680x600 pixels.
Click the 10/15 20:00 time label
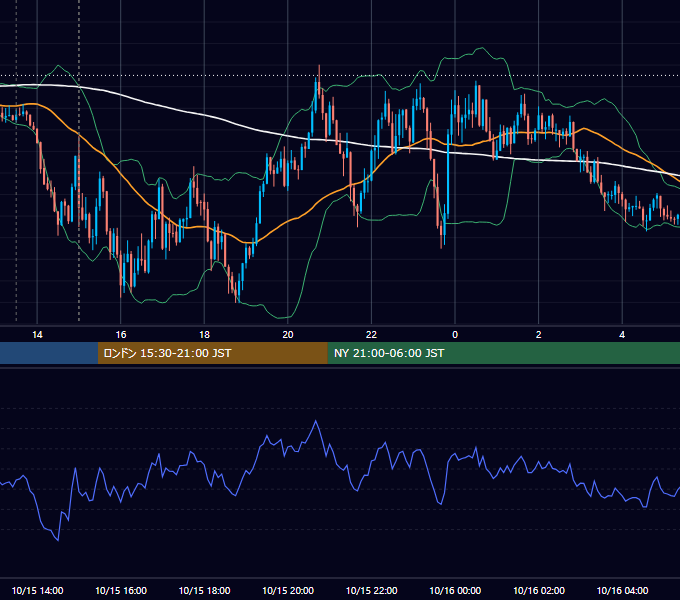pos(288,590)
